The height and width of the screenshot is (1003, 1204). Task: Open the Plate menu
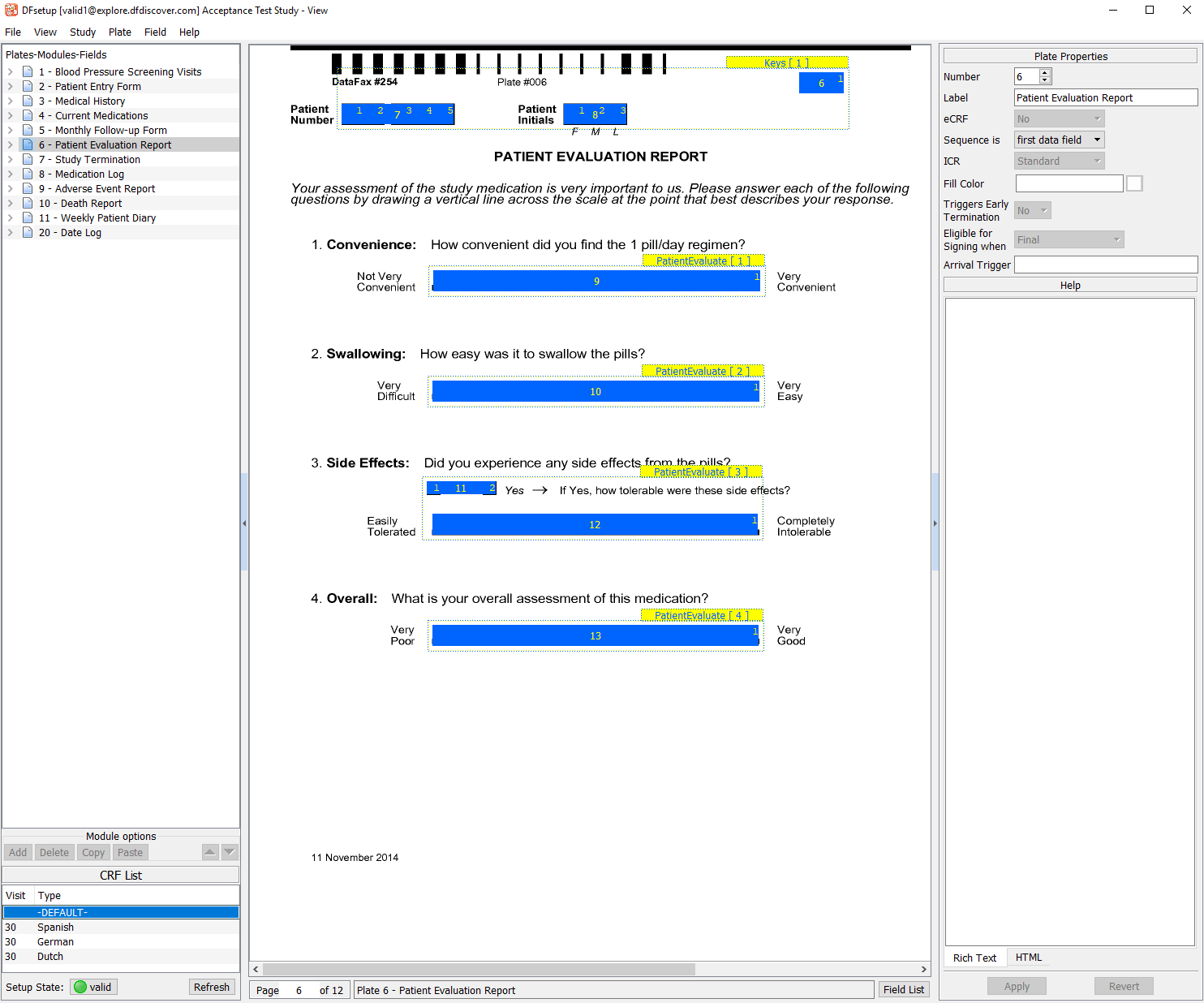119,32
